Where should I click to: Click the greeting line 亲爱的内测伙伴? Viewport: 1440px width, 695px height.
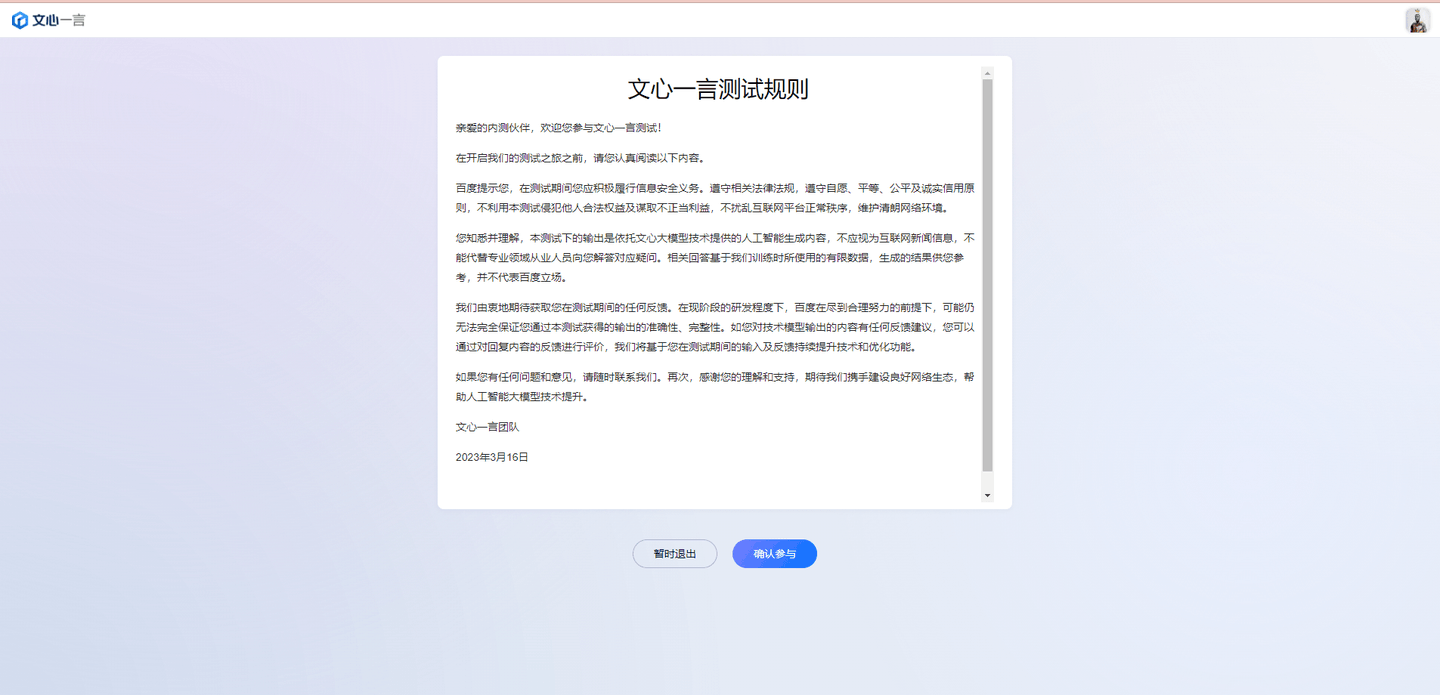pos(559,128)
